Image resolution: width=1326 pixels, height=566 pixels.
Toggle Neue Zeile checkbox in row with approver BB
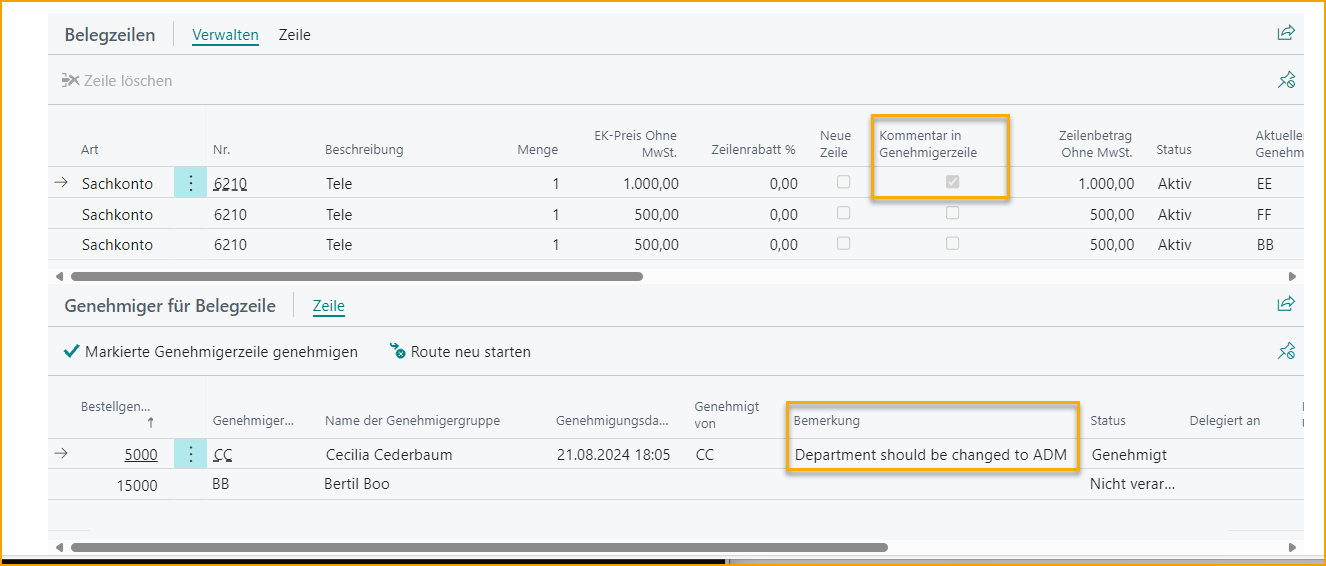(843, 243)
